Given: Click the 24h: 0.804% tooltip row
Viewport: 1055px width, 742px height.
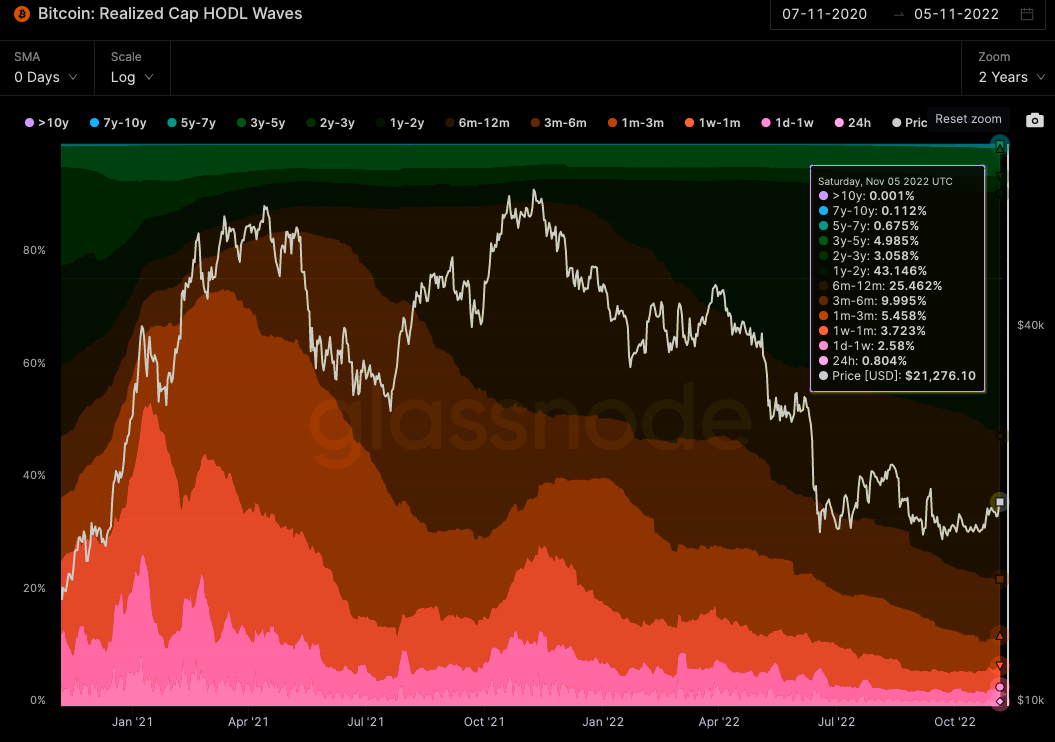Looking at the screenshot, I should tap(863, 361).
